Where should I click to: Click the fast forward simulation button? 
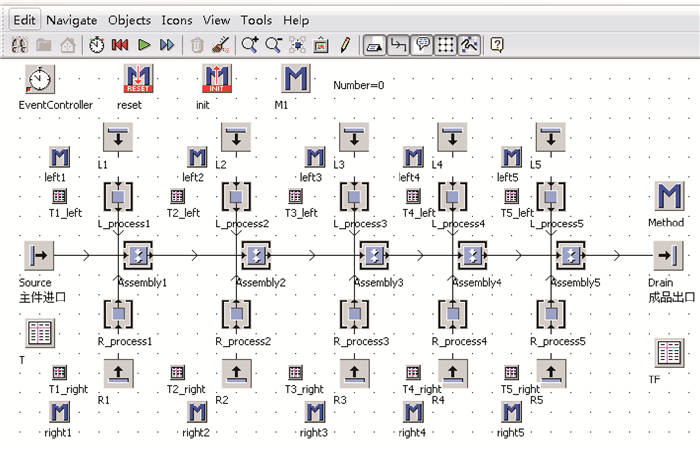pyautogui.click(x=167, y=45)
